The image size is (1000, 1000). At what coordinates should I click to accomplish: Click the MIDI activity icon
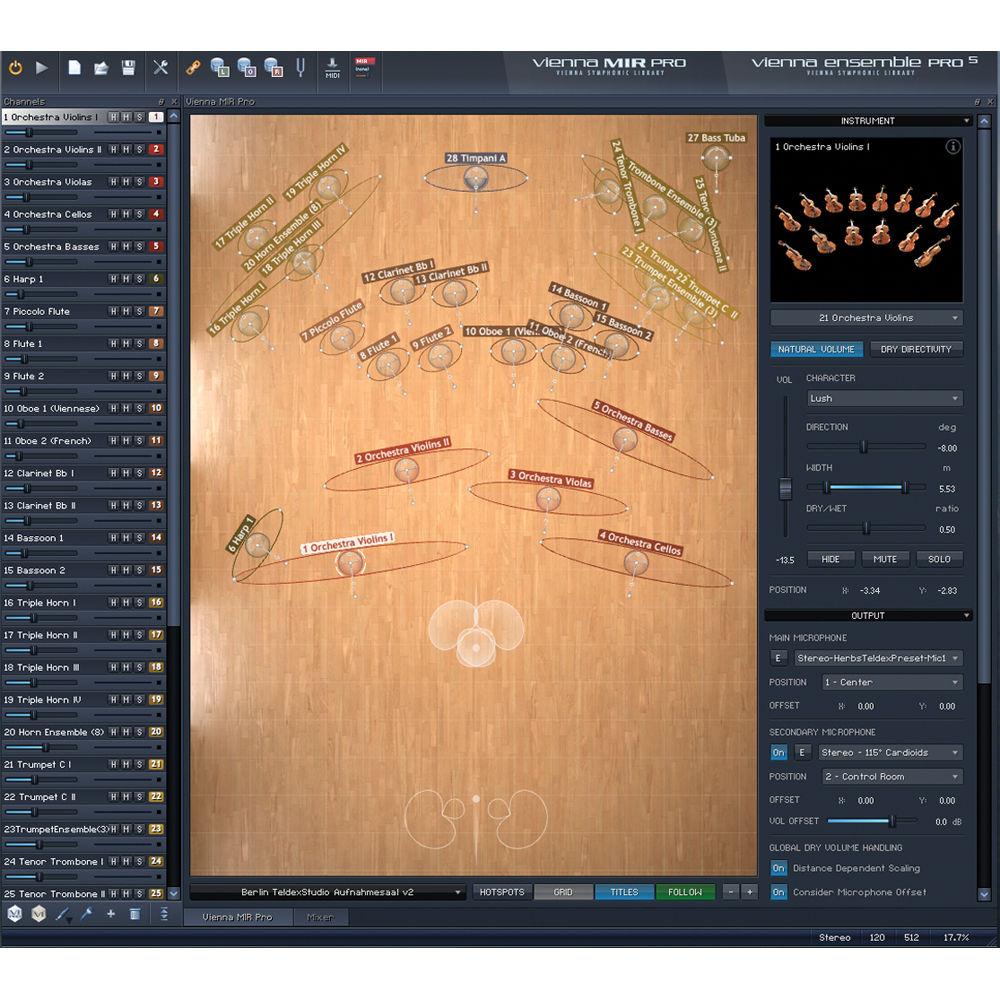coord(333,68)
